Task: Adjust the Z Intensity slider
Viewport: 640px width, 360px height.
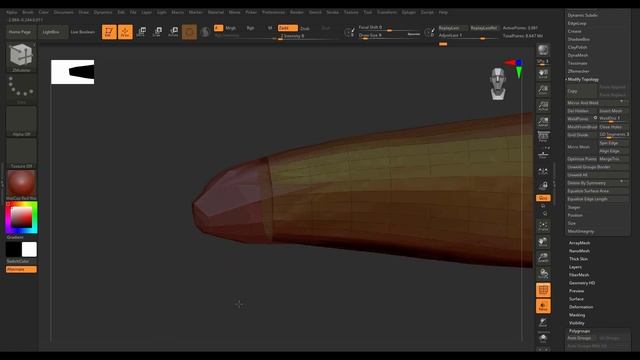Action: (x=307, y=36)
